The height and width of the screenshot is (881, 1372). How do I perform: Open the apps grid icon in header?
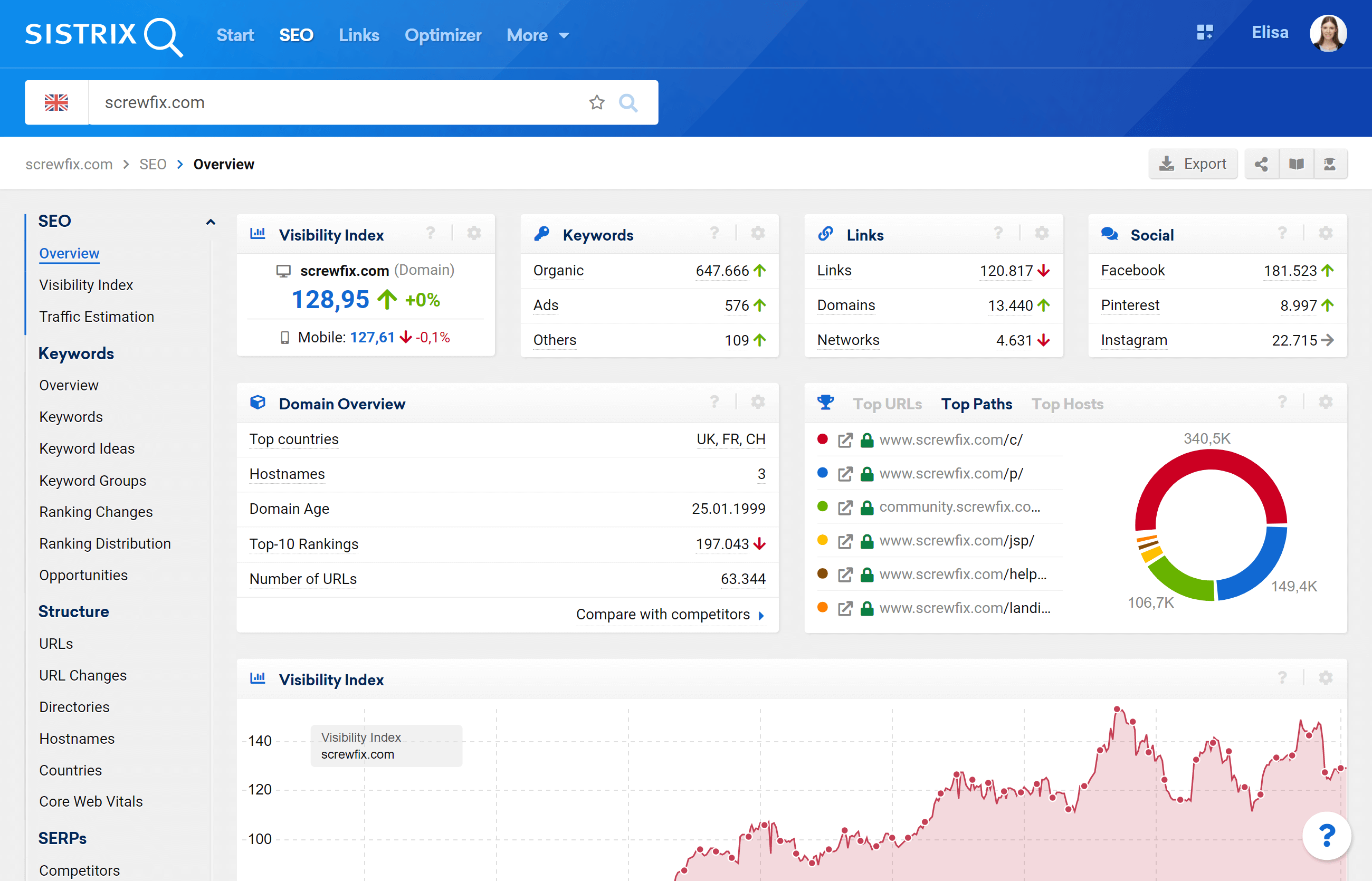pyautogui.click(x=1204, y=33)
